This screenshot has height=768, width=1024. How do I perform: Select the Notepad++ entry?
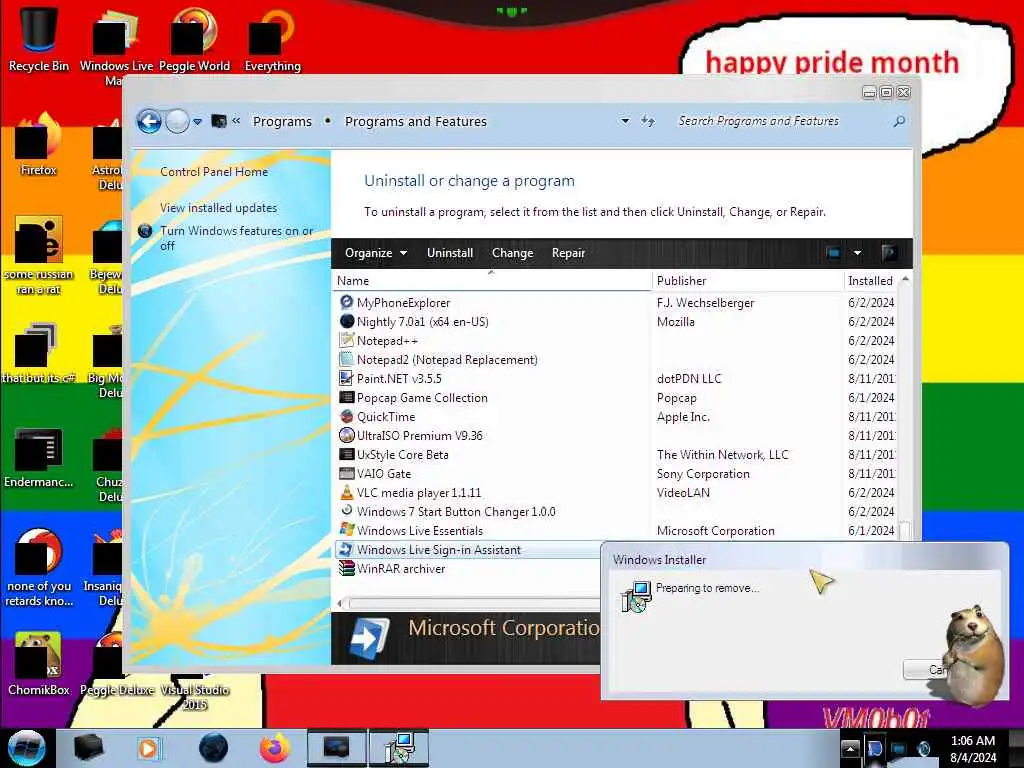tap(387, 341)
